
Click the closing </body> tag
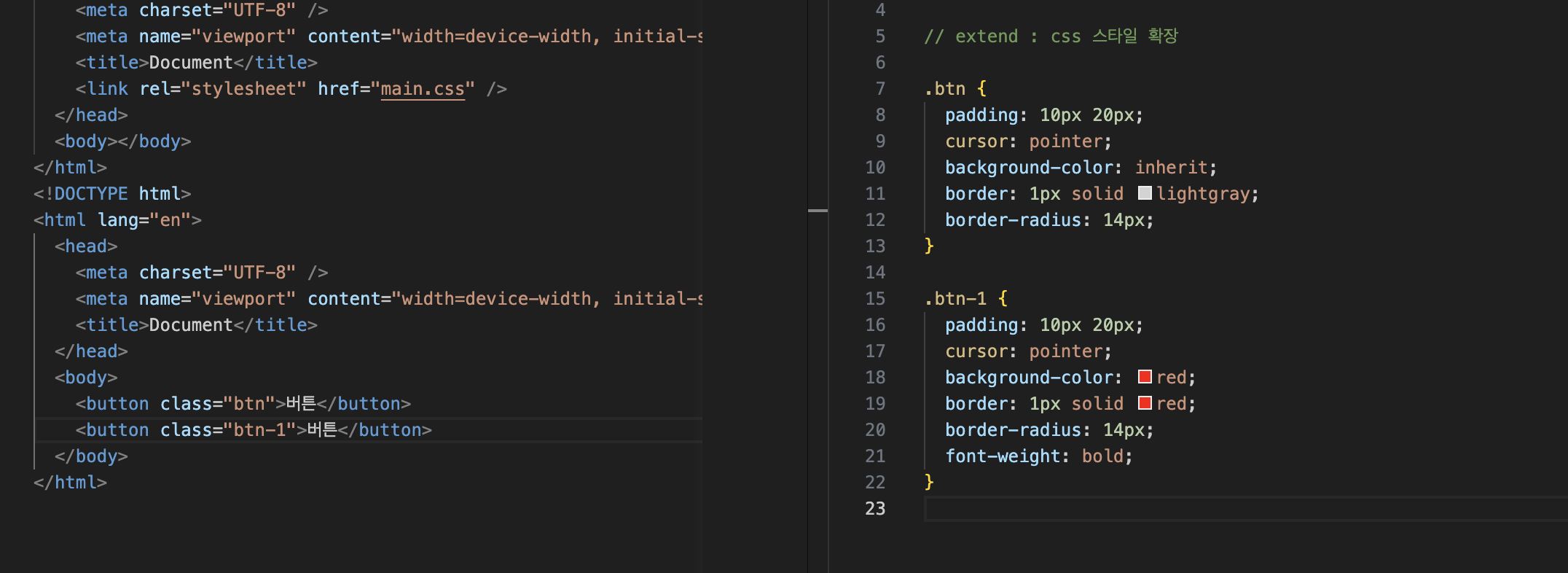(x=91, y=456)
